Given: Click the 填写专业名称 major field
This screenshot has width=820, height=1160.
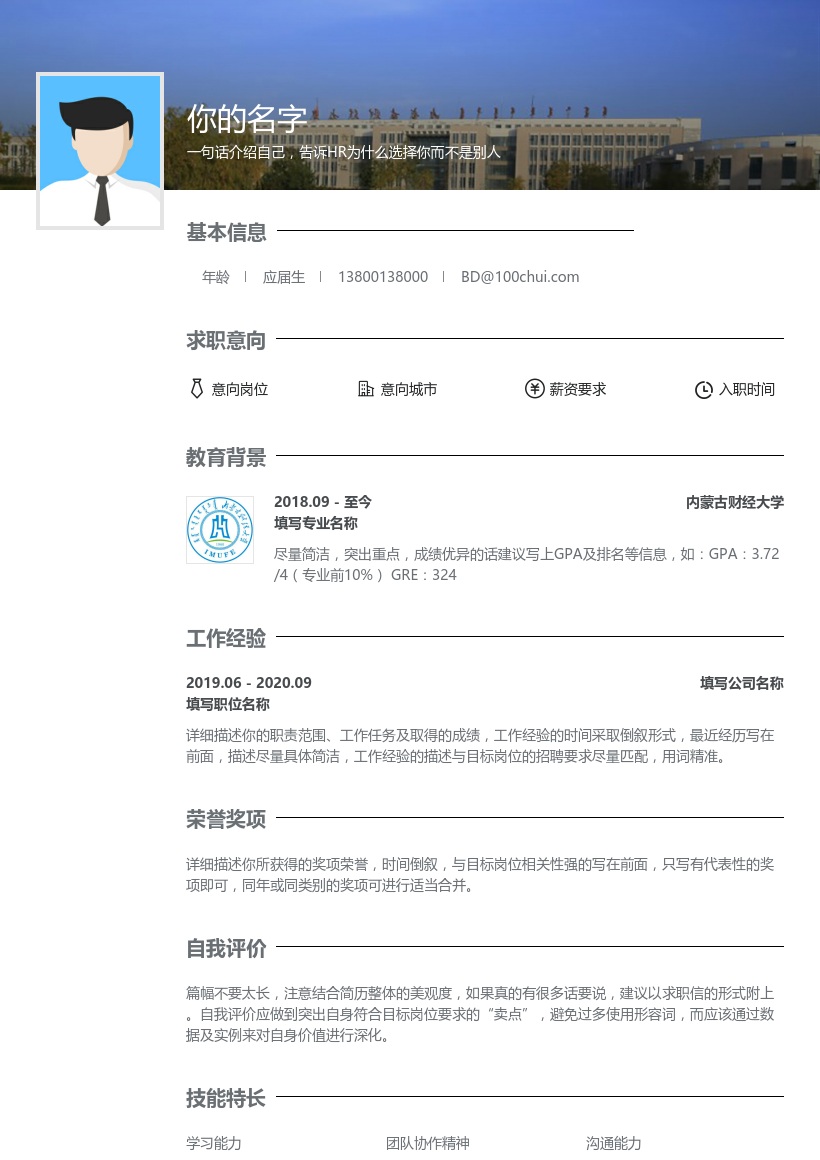Looking at the screenshot, I should pos(316,523).
